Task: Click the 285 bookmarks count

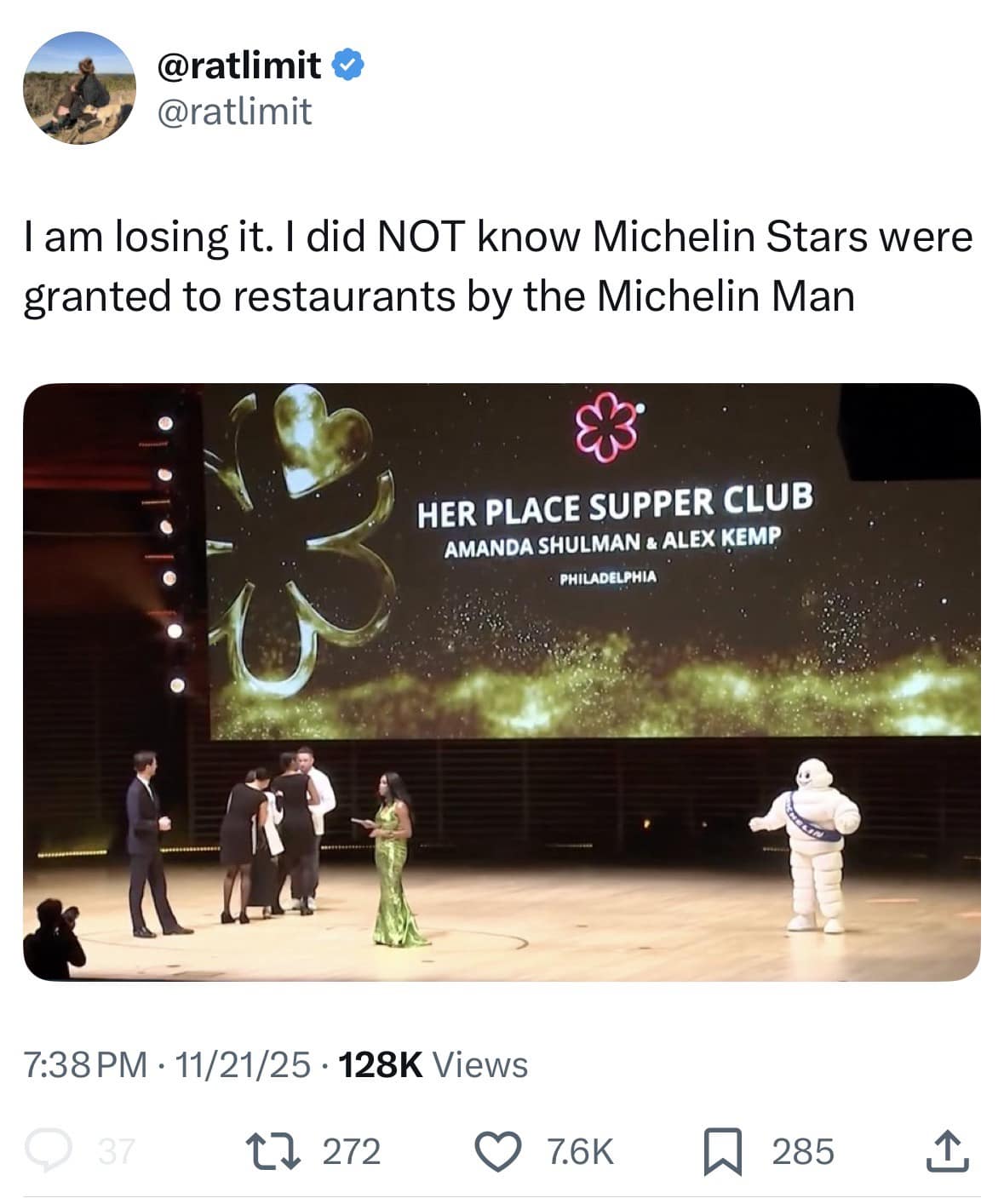Action: tap(803, 1151)
